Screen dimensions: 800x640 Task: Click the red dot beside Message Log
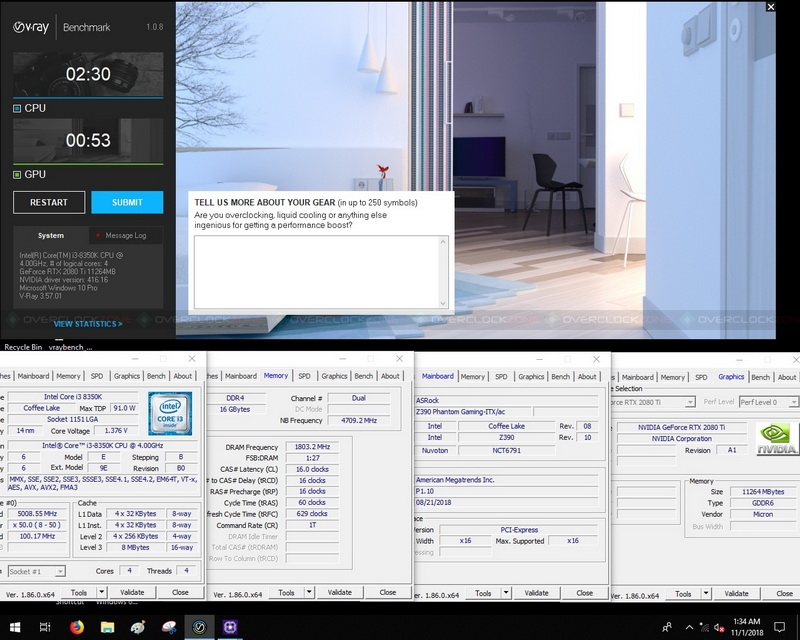[98, 235]
